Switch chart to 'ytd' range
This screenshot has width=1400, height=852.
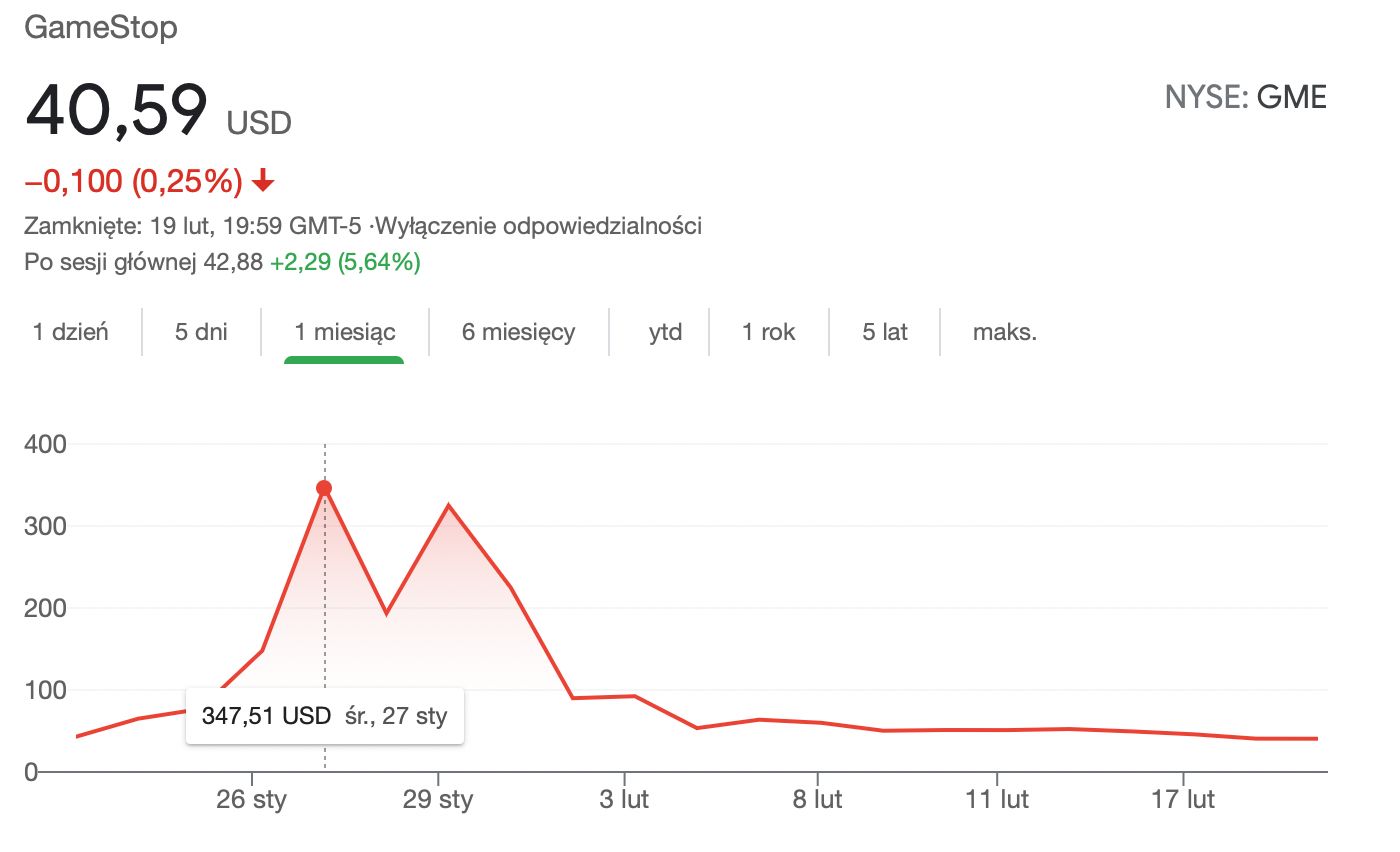coord(665,332)
